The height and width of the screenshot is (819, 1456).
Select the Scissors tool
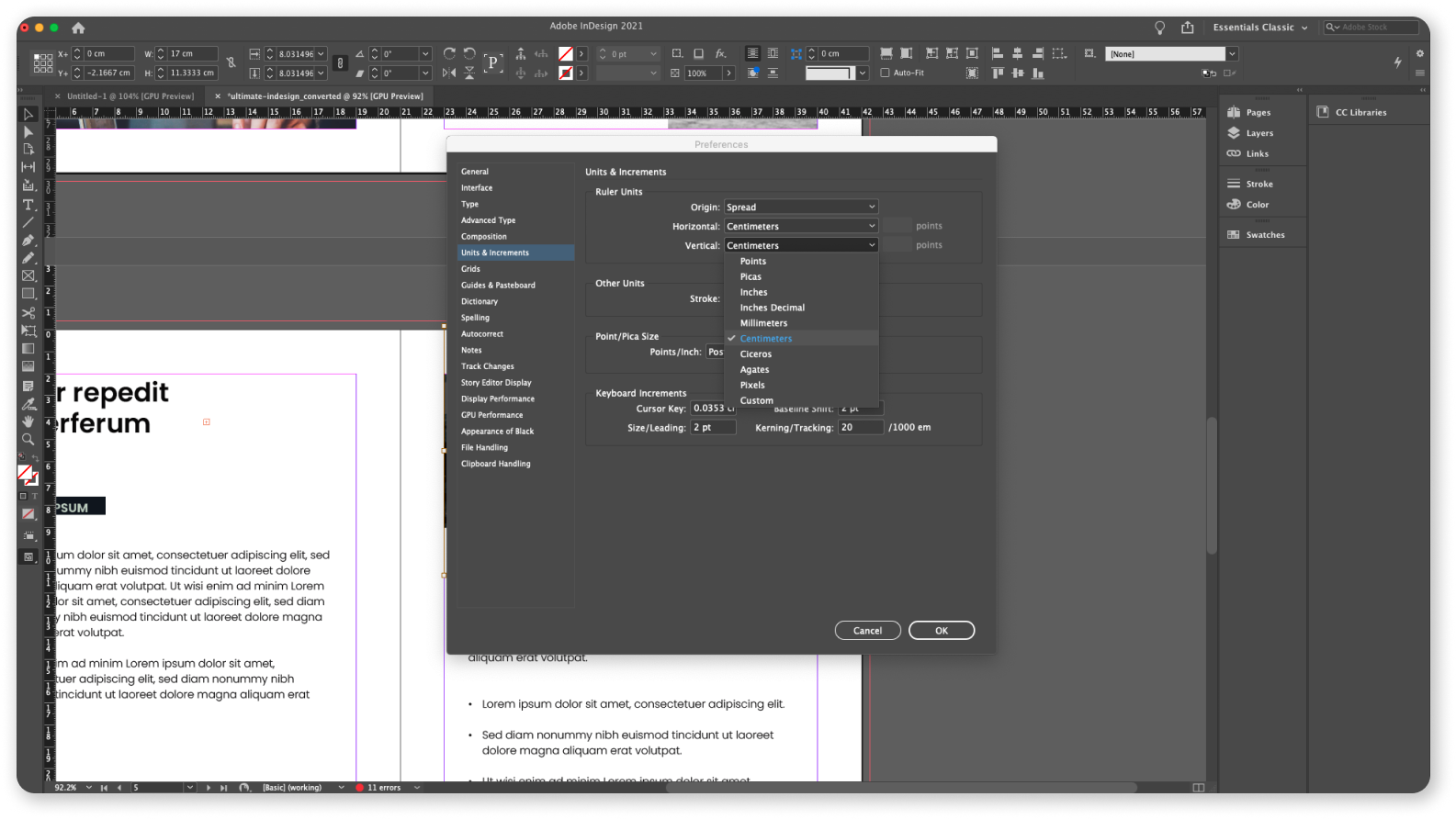tap(28, 313)
